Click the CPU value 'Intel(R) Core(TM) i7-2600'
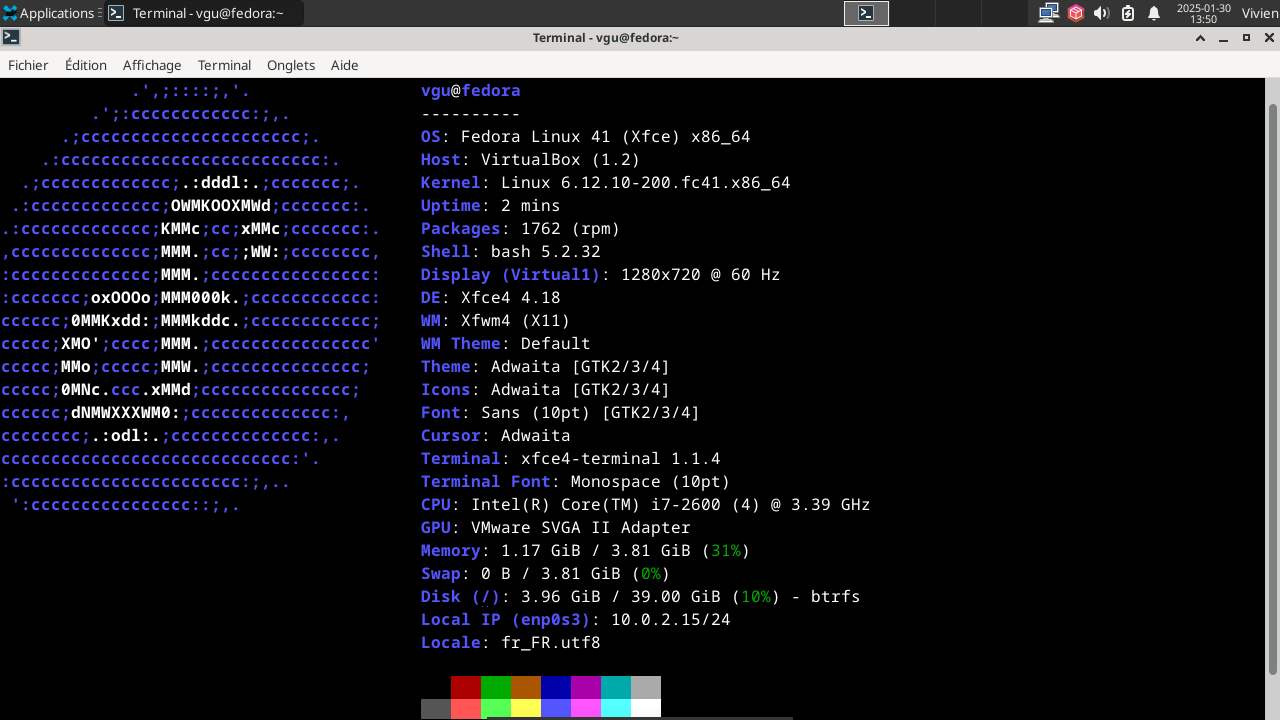This screenshot has height=720, width=1280. point(596,504)
